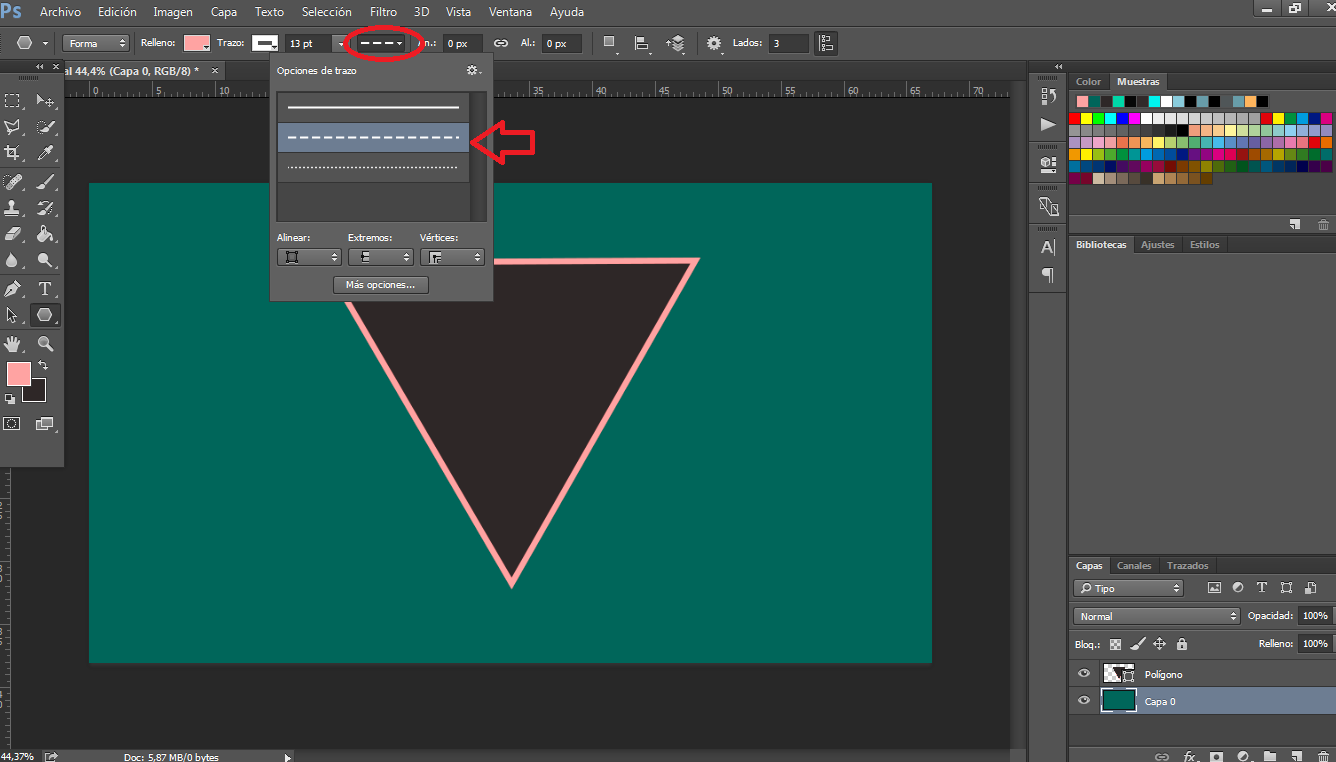1336x762 pixels.
Task: Expand the Forma tool mode dropdown
Action: [96, 43]
